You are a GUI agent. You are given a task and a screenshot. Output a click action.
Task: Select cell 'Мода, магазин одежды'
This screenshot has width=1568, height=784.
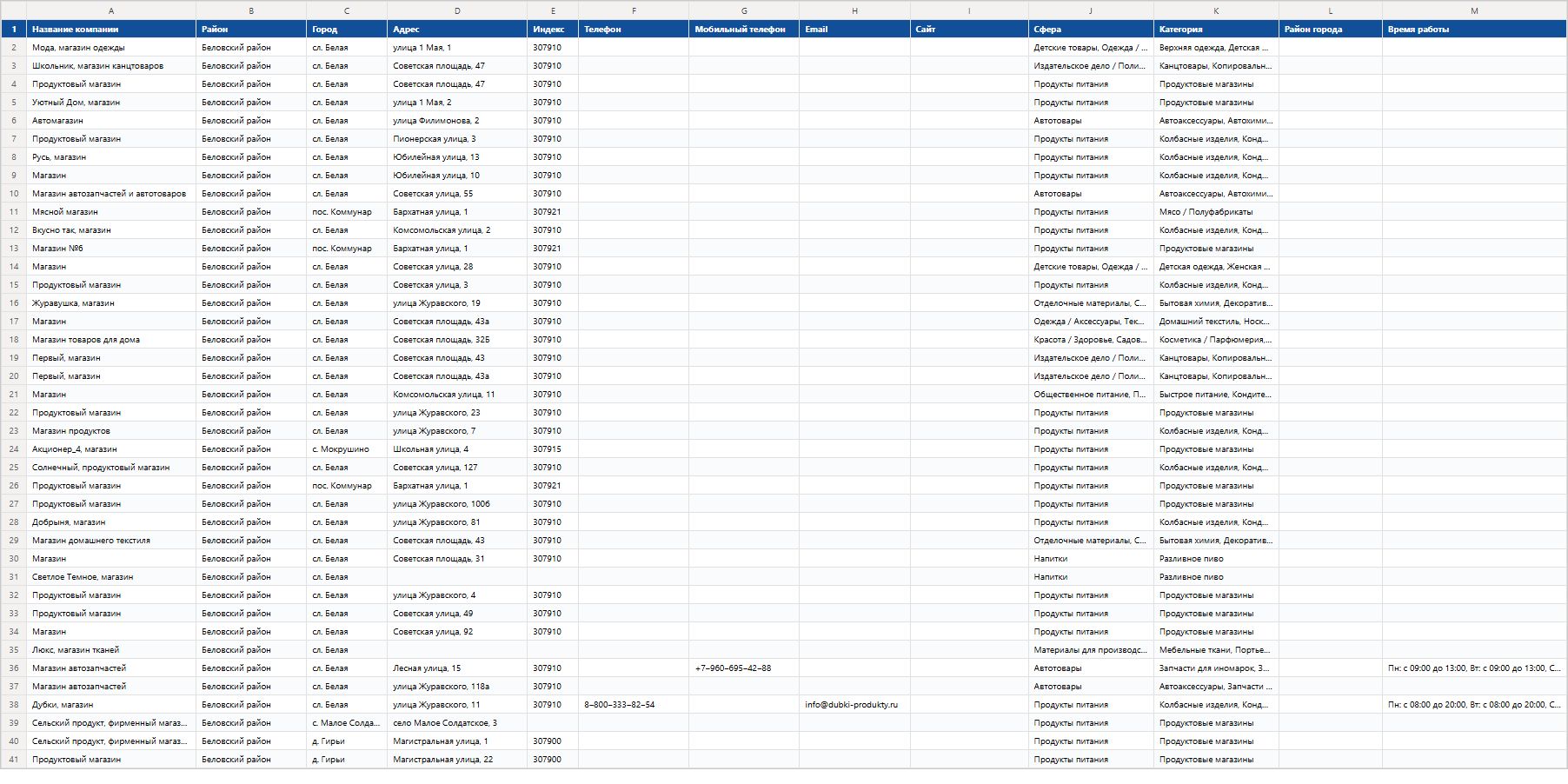pyautogui.click(x=111, y=48)
